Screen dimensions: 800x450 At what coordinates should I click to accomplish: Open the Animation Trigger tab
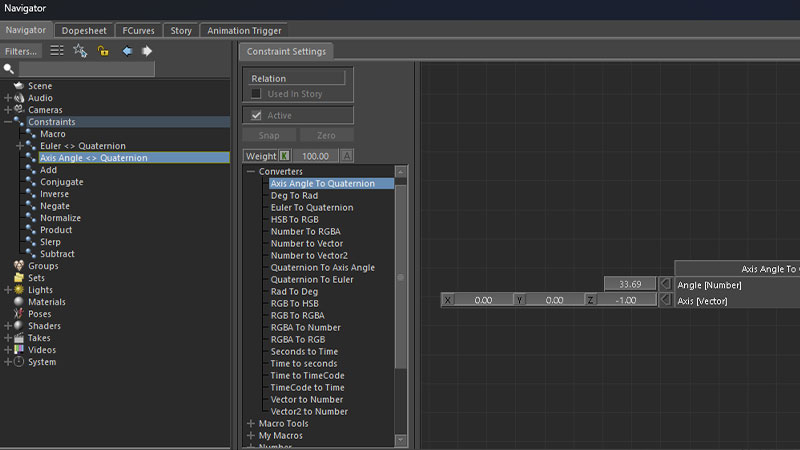(244, 31)
